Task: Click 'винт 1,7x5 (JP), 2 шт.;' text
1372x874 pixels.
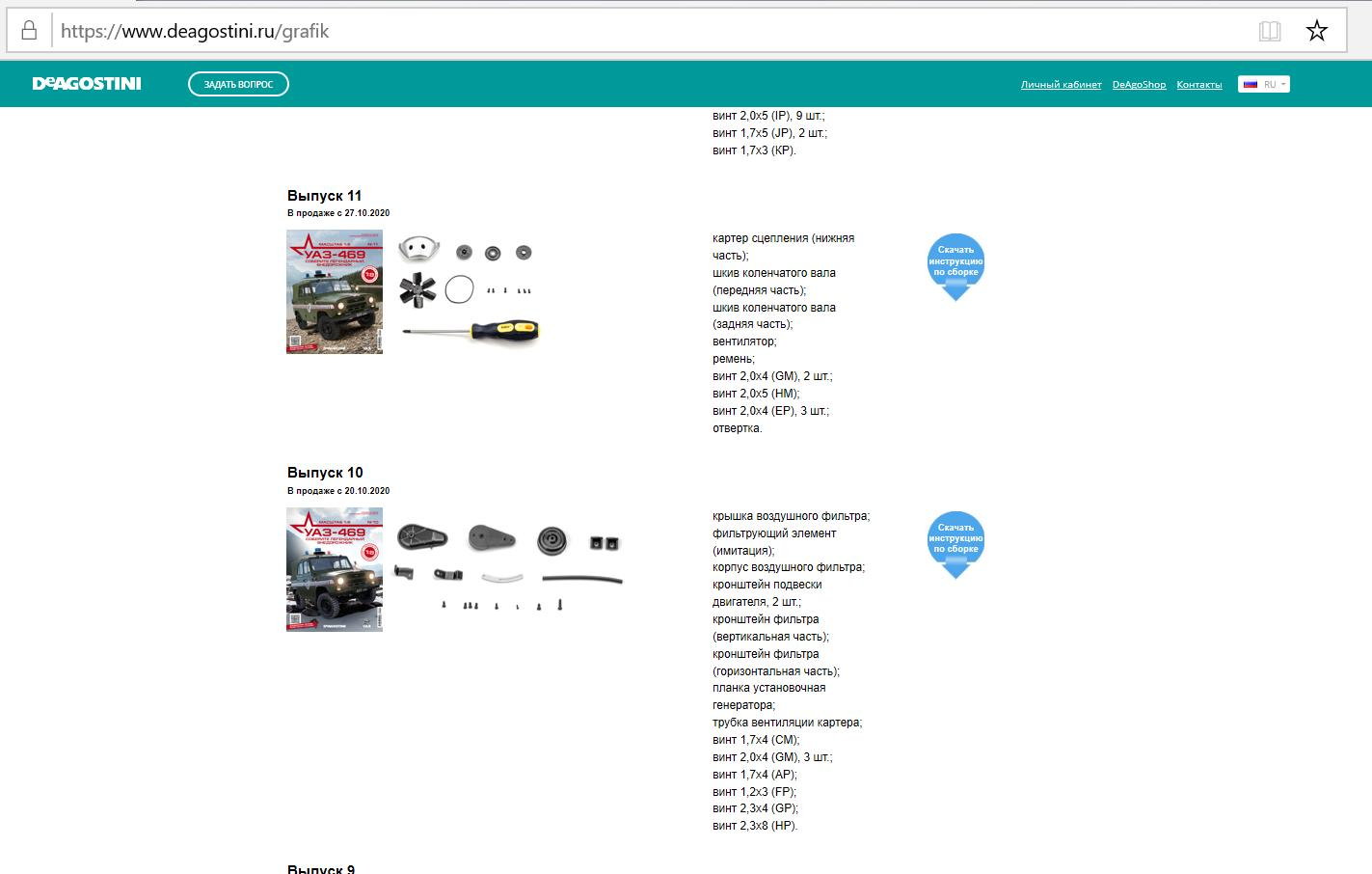Action: pos(769,133)
